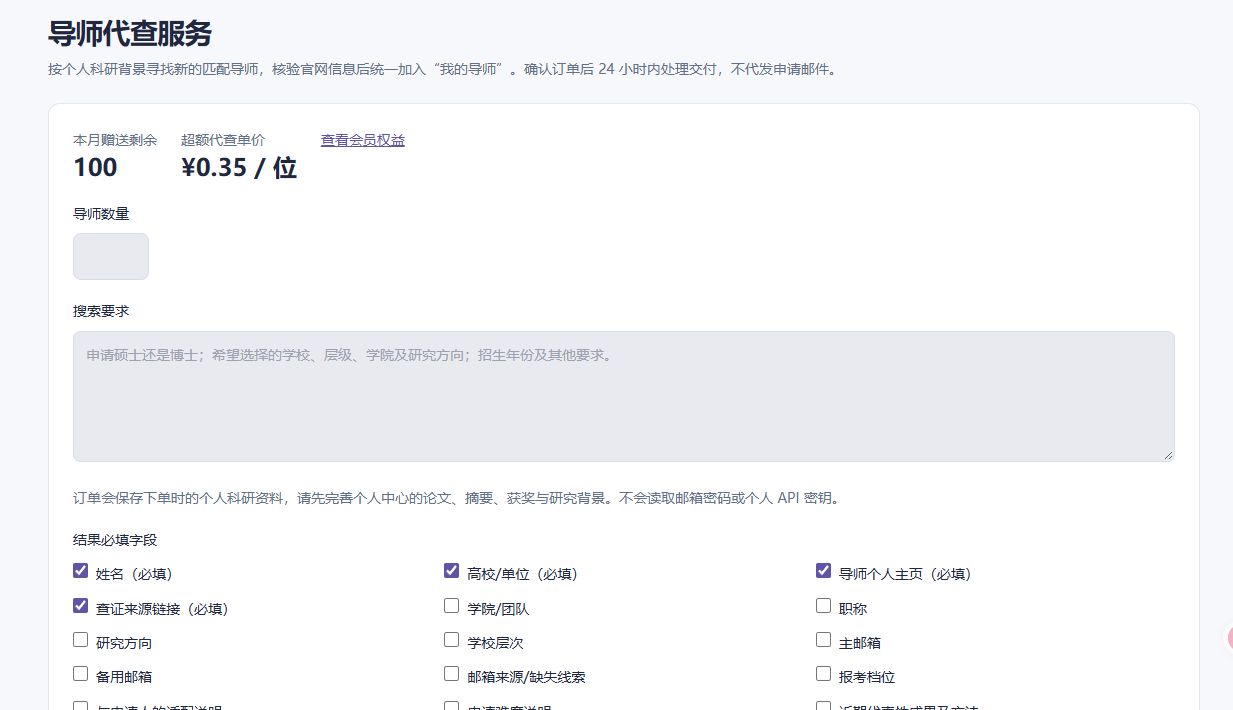Tick the 备用邮箱 checkbox
Viewport: 1233px width, 710px height.
coord(81,674)
